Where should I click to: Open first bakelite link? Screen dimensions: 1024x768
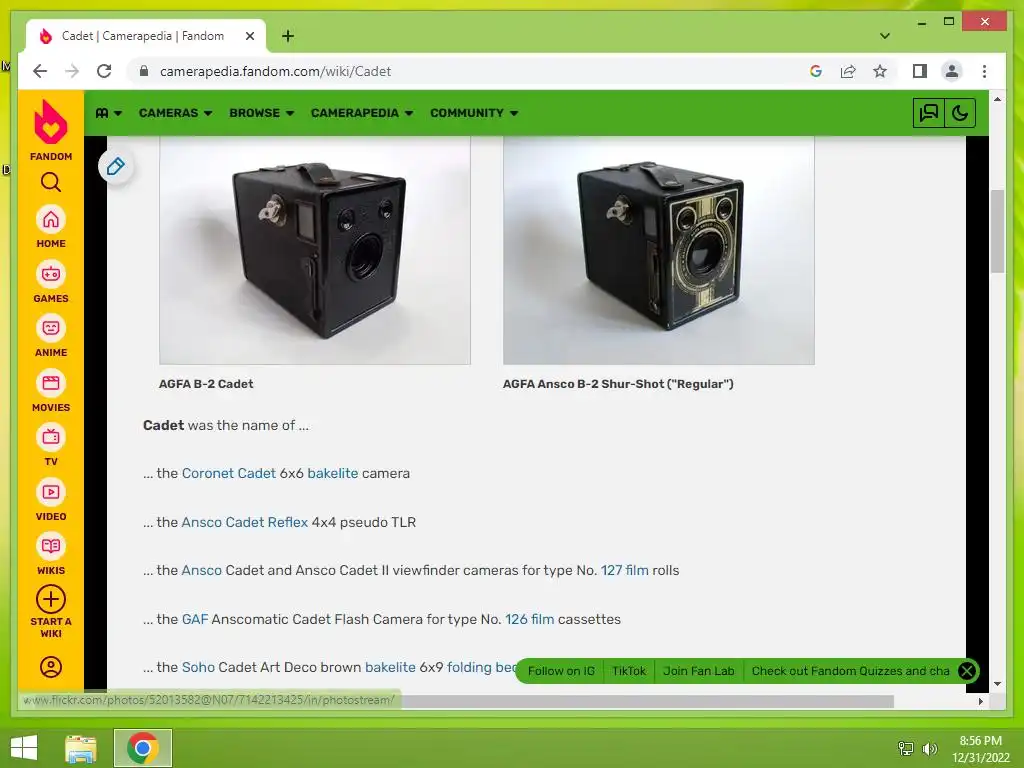tap(333, 473)
